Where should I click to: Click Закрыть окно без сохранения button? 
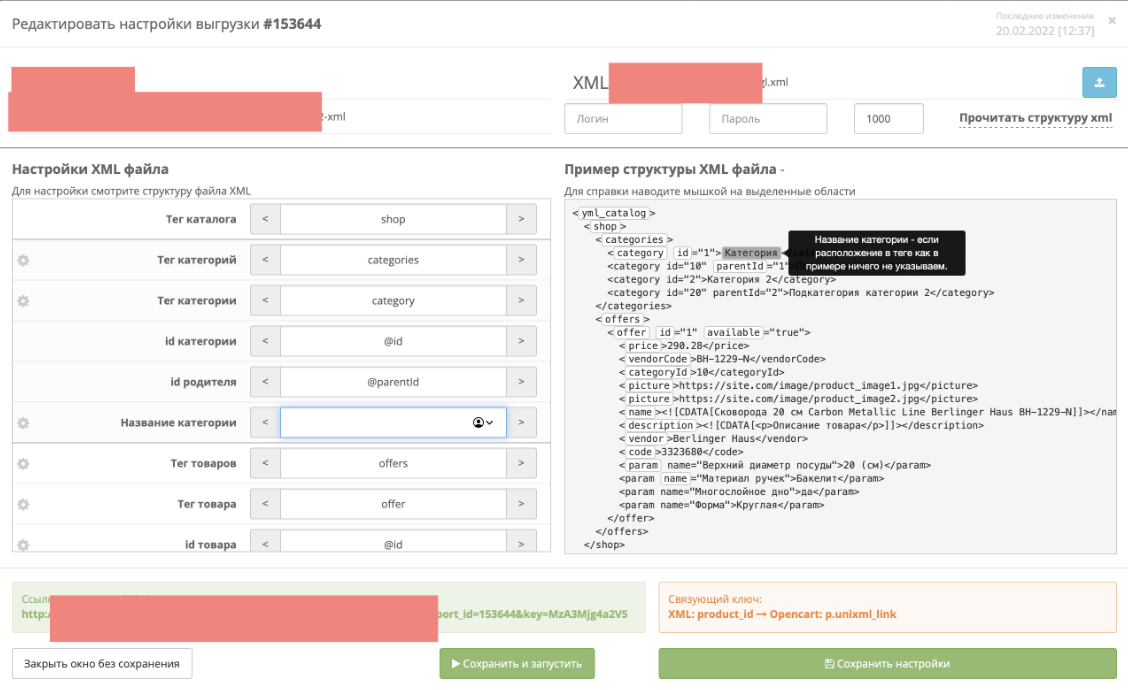[x=102, y=663]
